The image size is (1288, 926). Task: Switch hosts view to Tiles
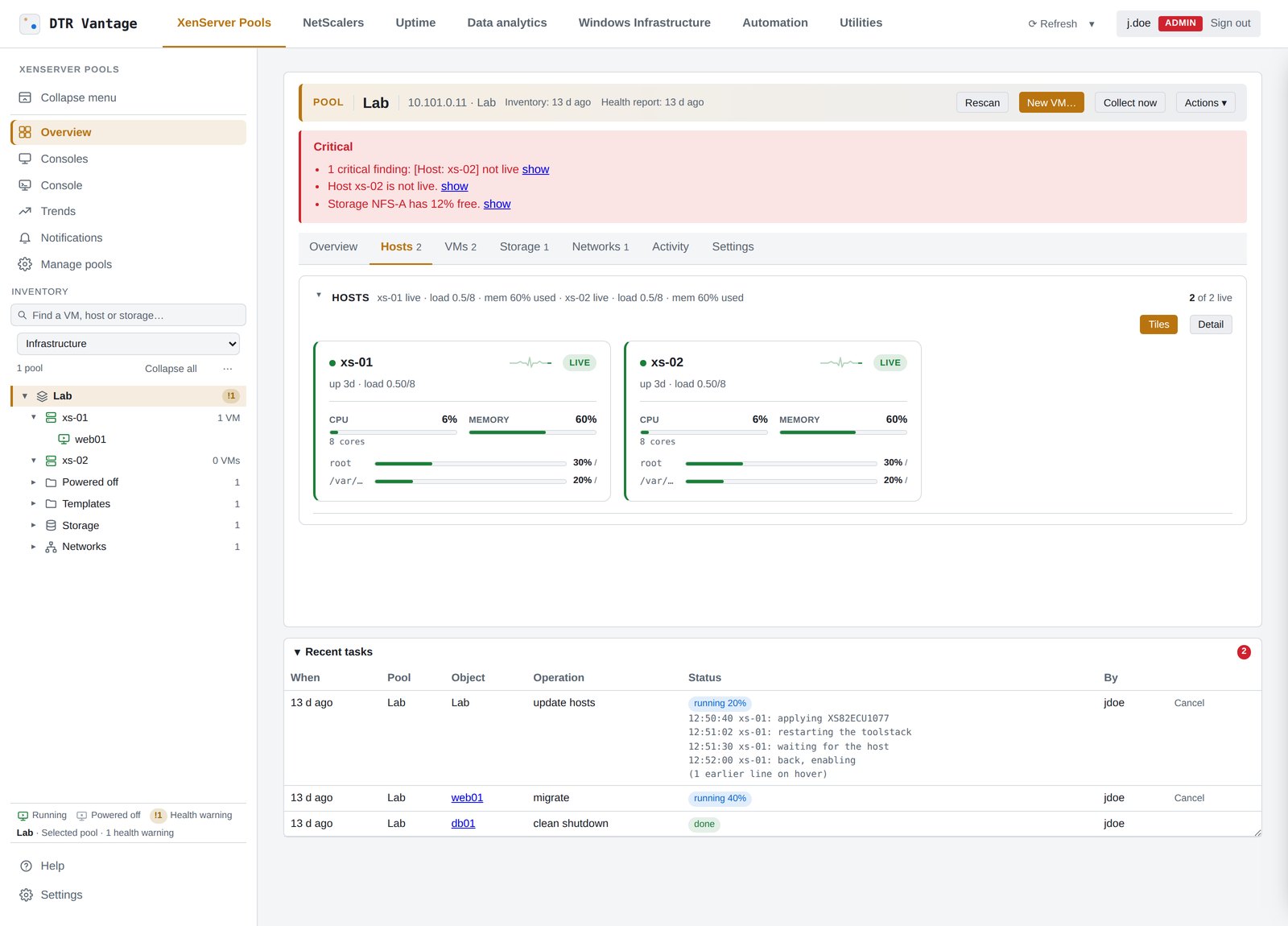(1158, 325)
